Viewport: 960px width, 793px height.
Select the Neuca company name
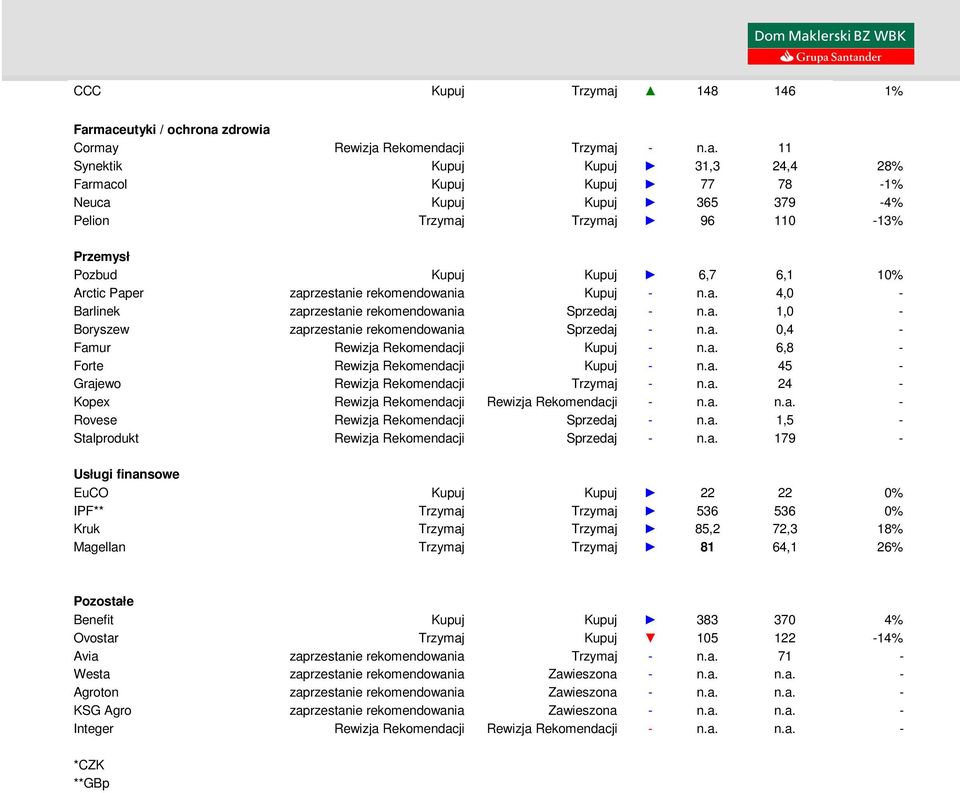tap(92, 203)
